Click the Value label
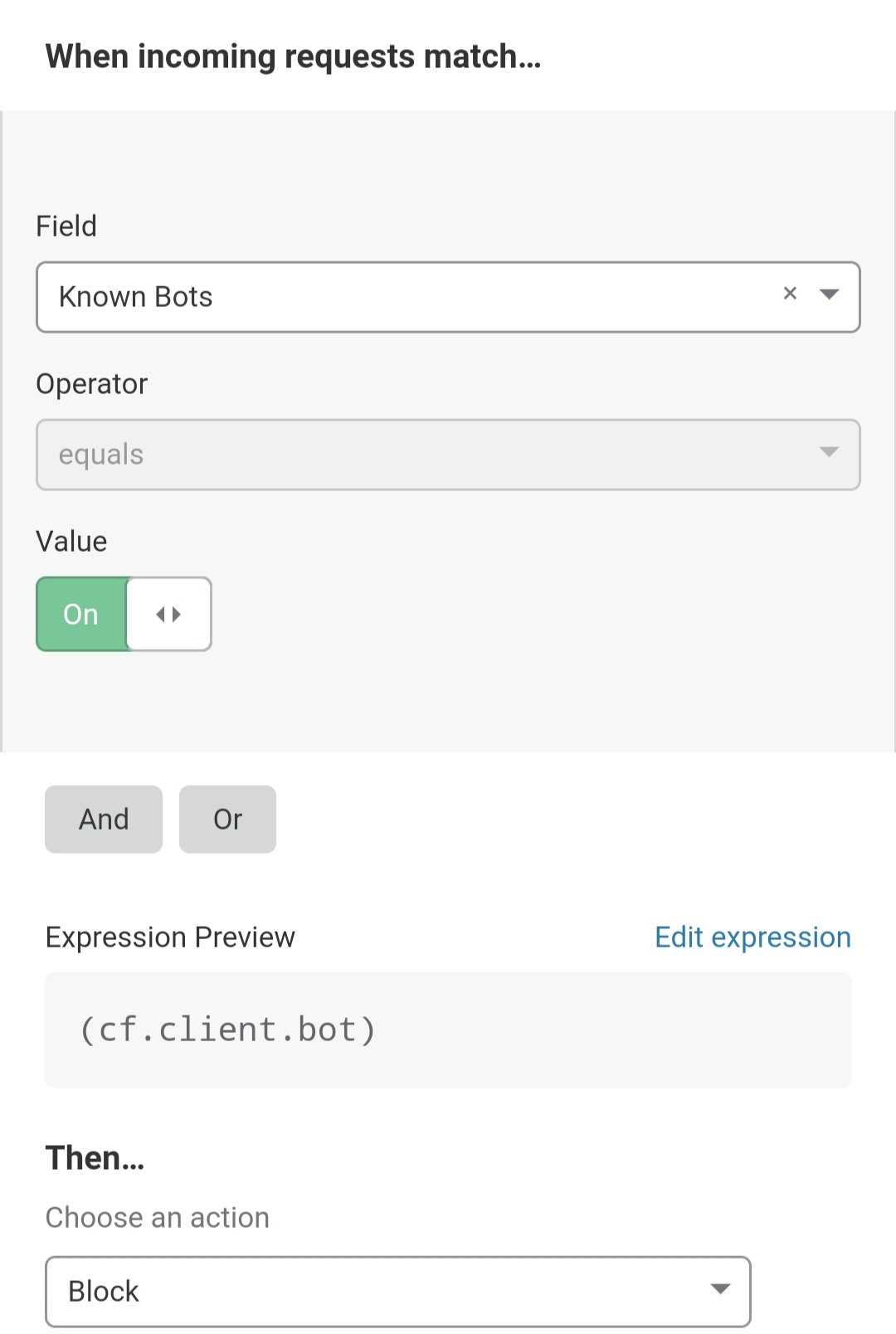The height and width of the screenshot is (1334, 896). (x=71, y=541)
